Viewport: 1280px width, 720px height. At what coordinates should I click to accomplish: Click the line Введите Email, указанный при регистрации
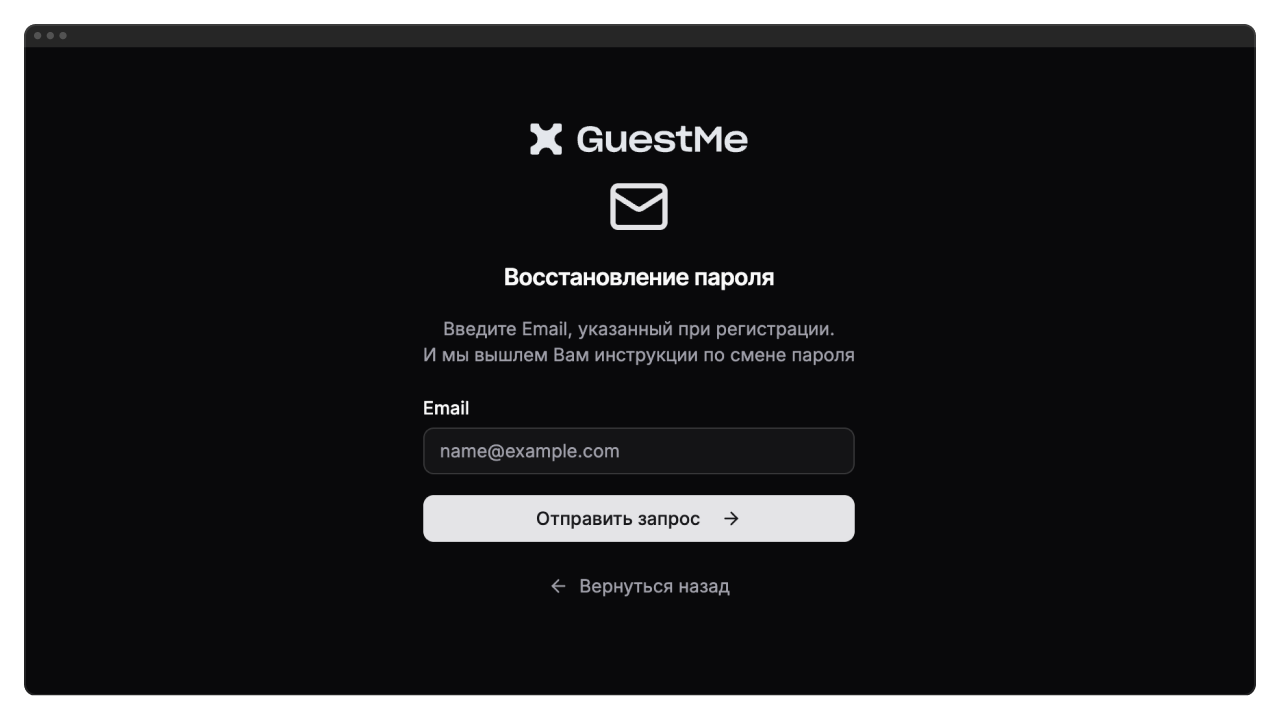pyautogui.click(x=639, y=329)
